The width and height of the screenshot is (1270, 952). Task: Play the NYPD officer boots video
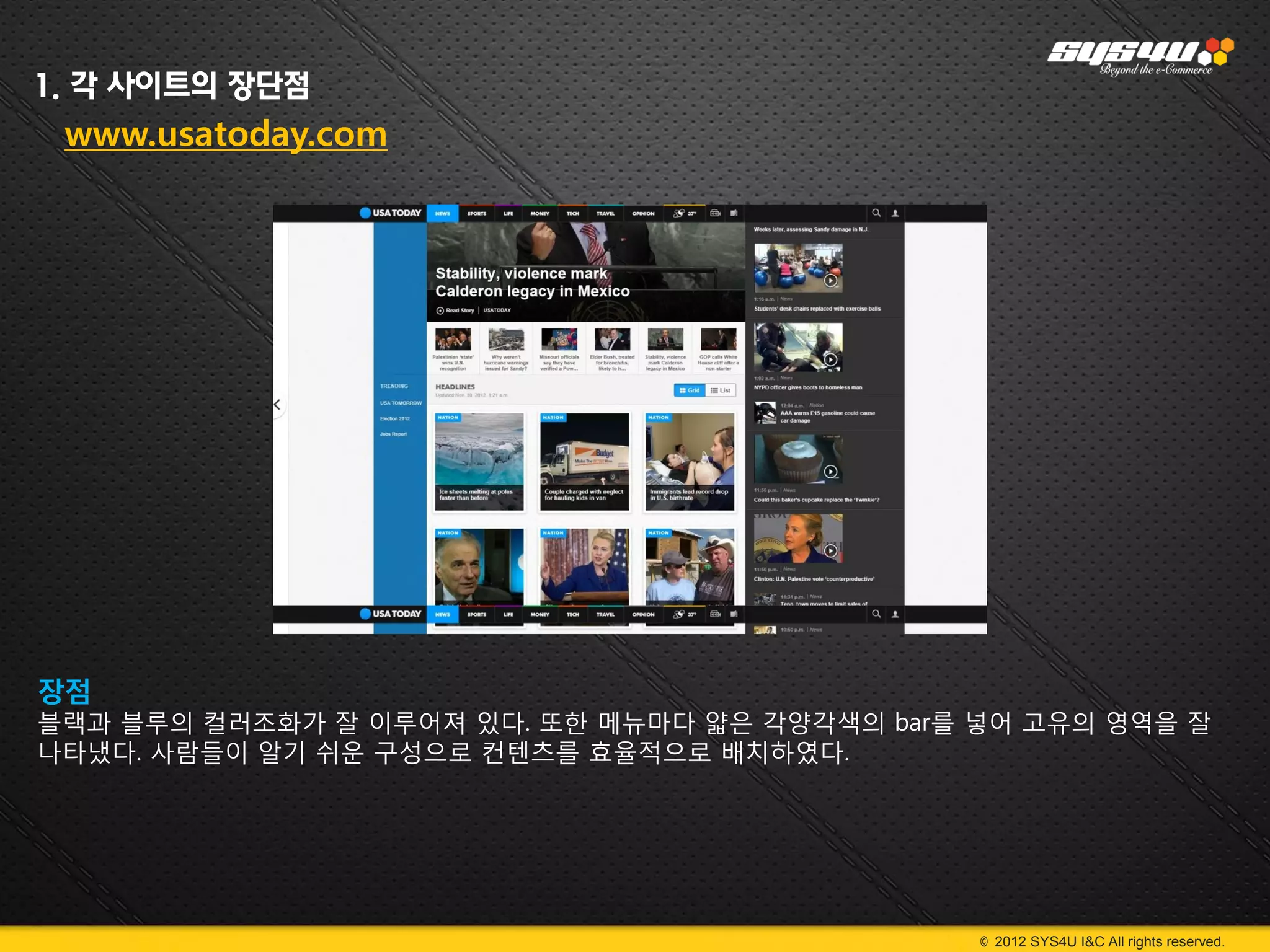click(x=831, y=359)
